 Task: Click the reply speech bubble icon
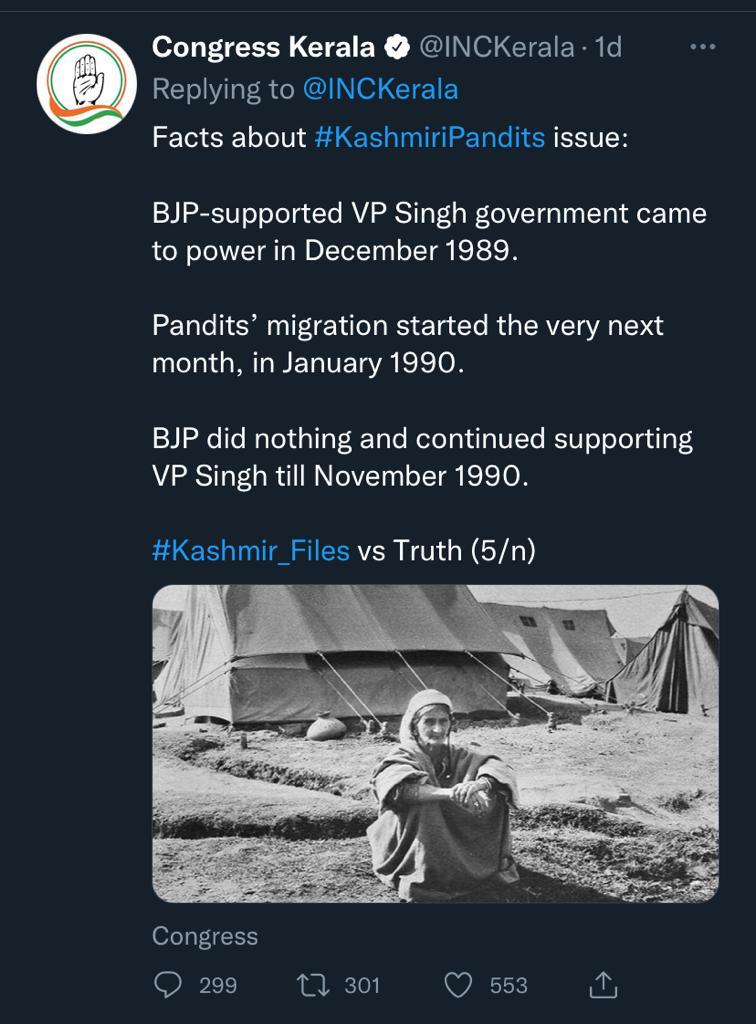pos(167,986)
